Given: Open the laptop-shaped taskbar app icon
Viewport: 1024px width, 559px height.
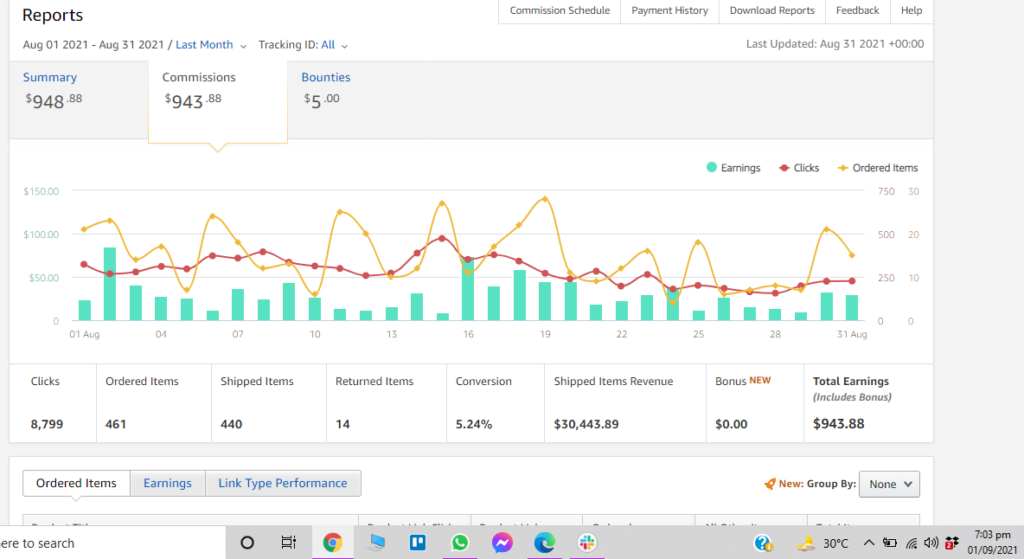Looking at the screenshot, I should [x=376, y=543].
